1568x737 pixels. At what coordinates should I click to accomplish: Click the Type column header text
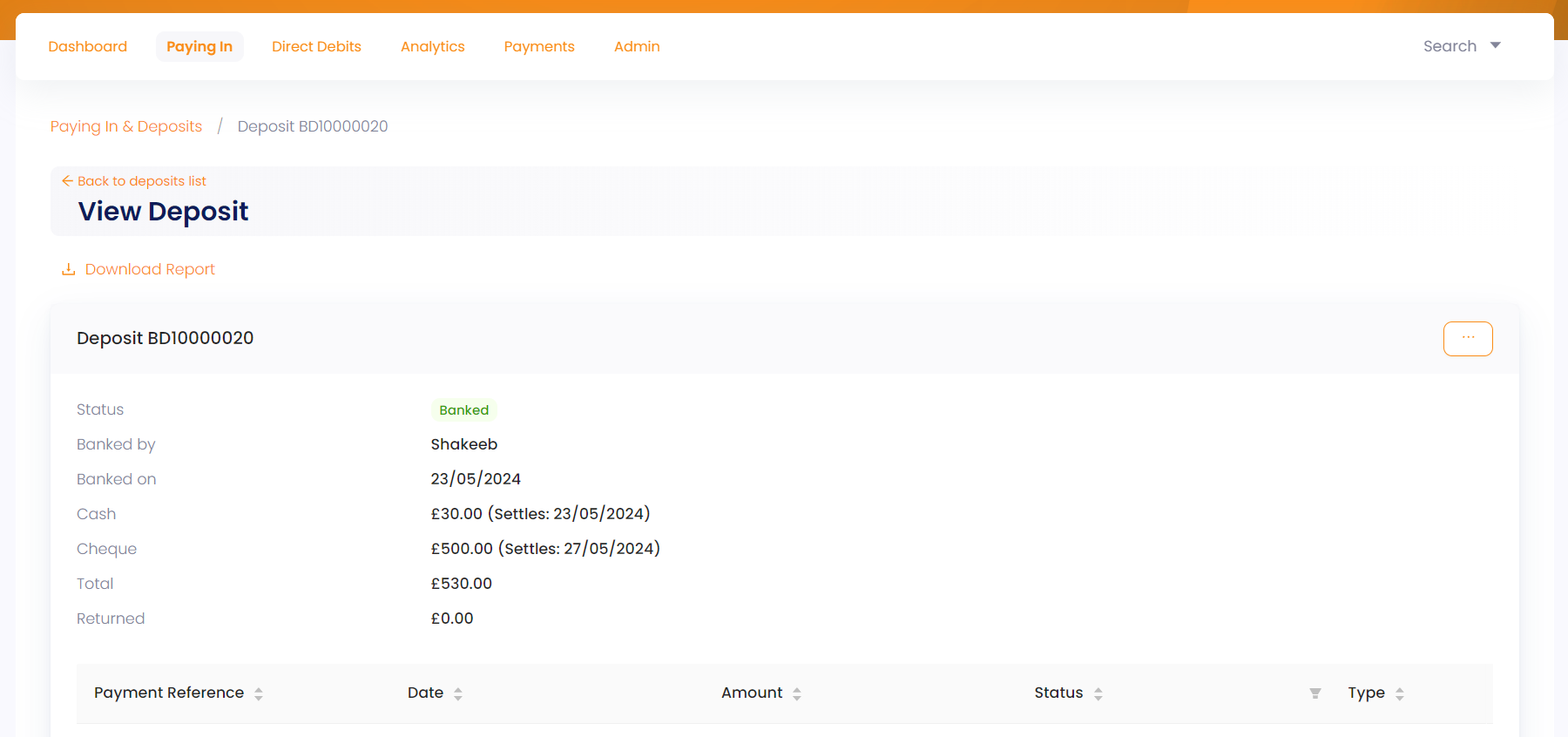(x=1366, y=693)
